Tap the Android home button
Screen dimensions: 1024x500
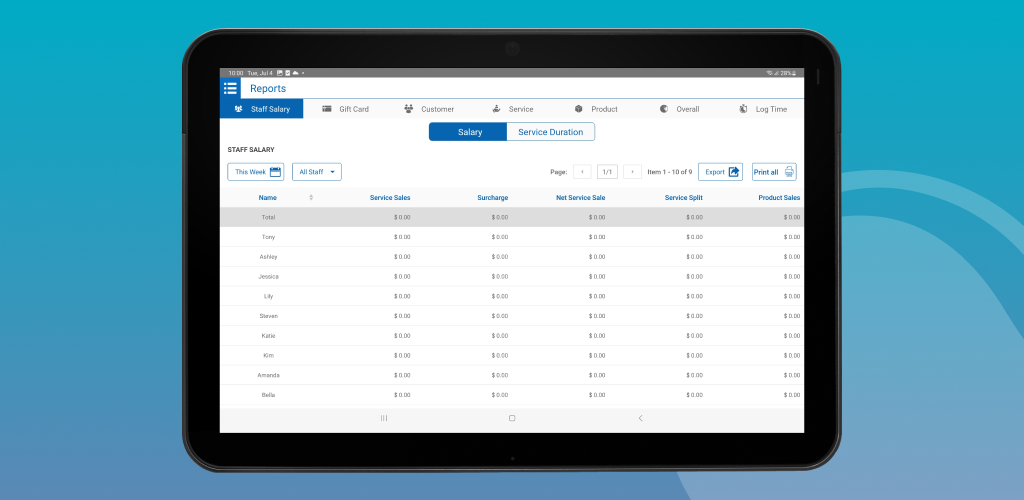click(512, 418)
